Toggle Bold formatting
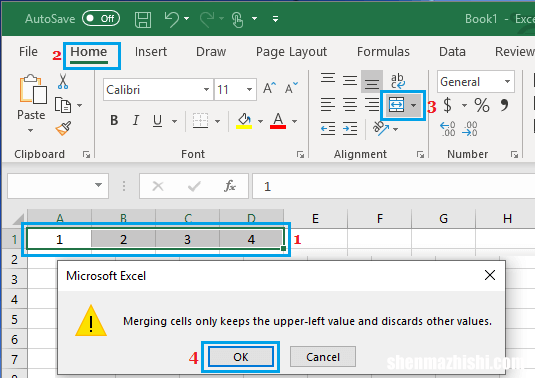This screenshot has width=535, height=378. click(x=114, y=120)
